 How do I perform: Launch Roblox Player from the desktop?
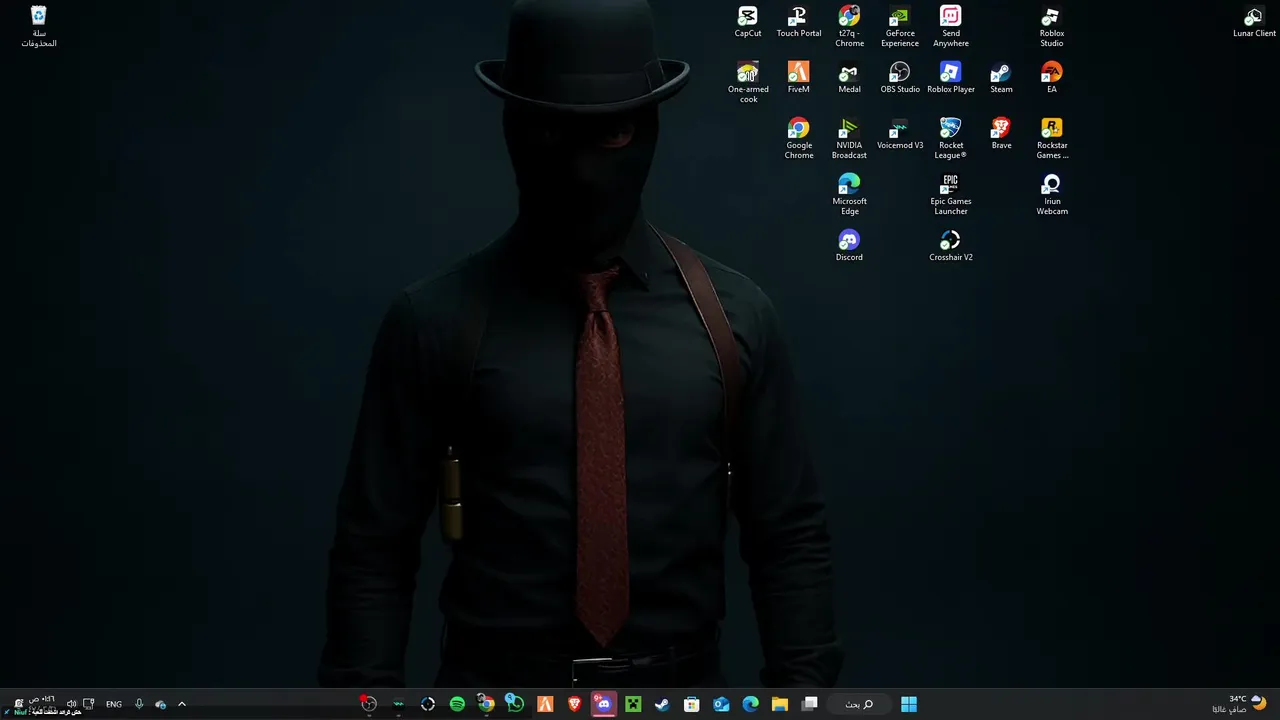click(x=950, y=78)
